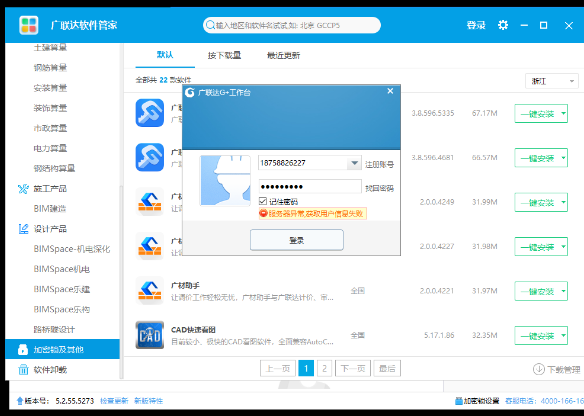This screenshot has width=584, height=416.
Task: Click the search magnifier icon
Action: coord(210,25)
